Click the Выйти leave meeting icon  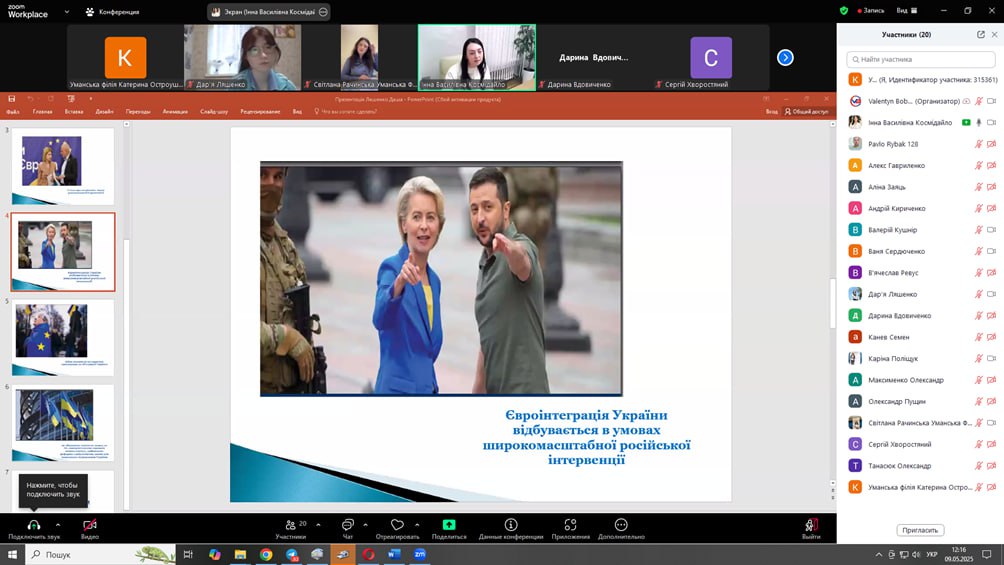click(811, 524)
